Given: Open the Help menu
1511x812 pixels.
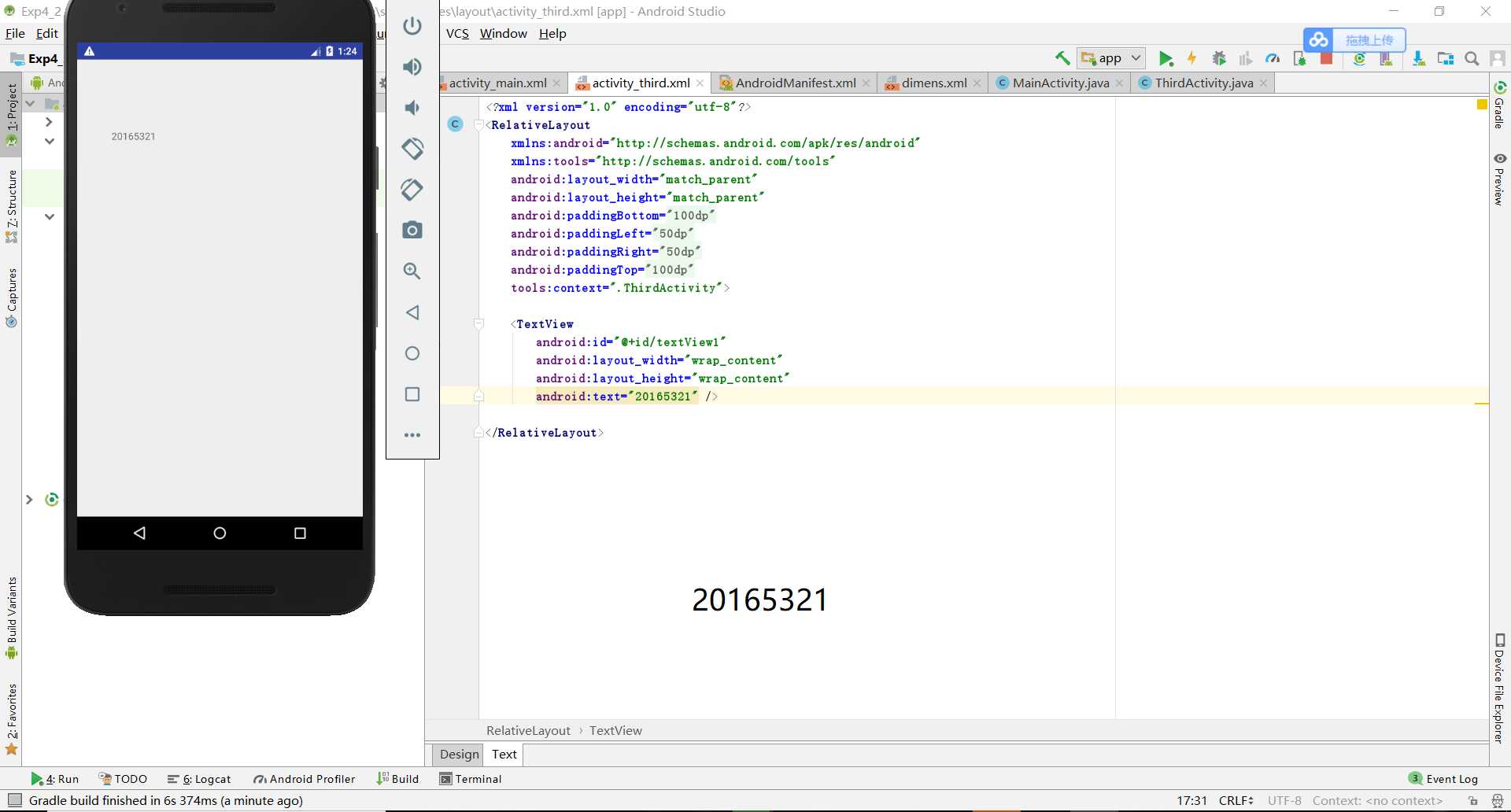Looking at the screenshot, I should click(x=552, y=34).
